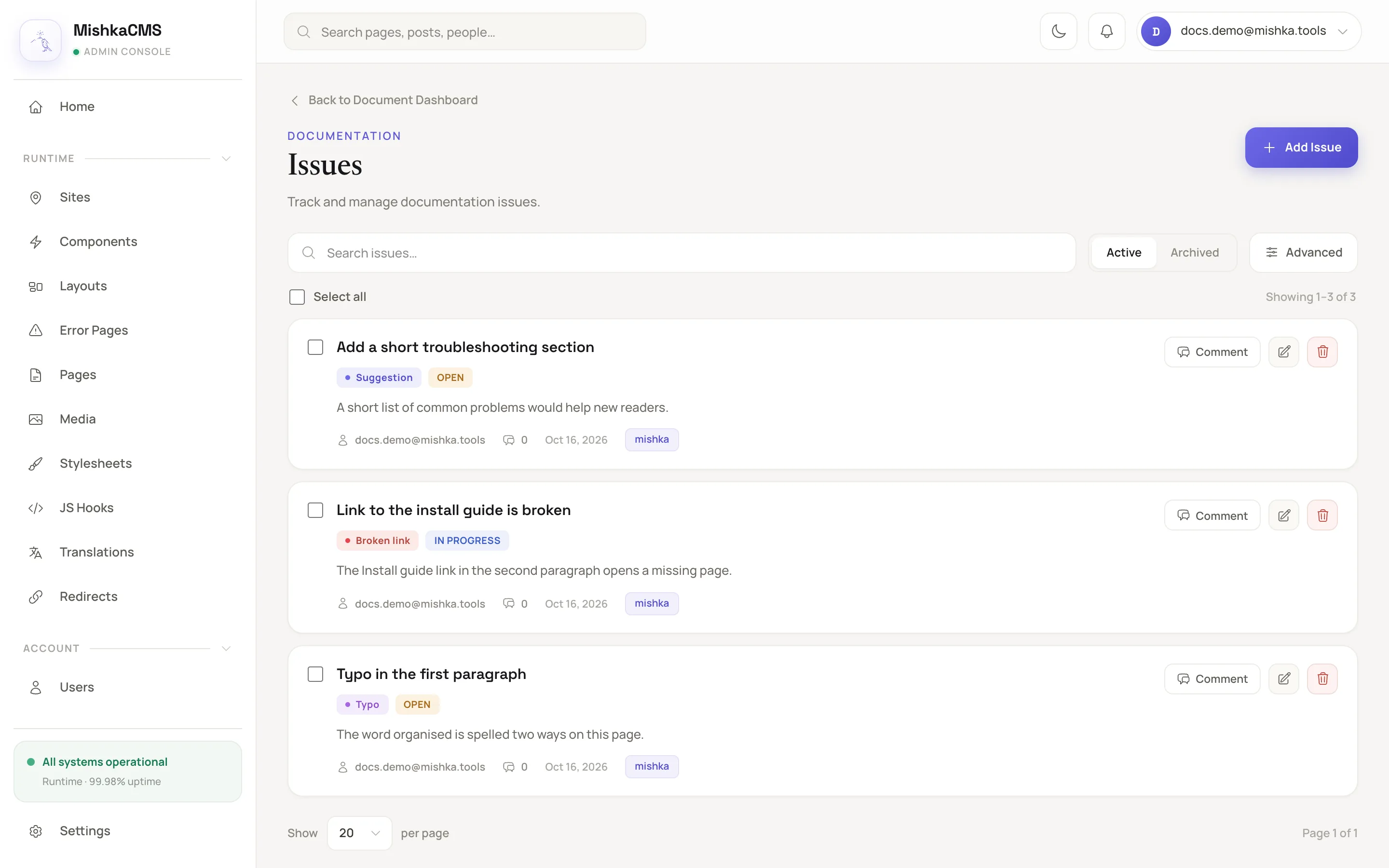Toggle dark mode with the moon icon

[x=1059, y=31]
